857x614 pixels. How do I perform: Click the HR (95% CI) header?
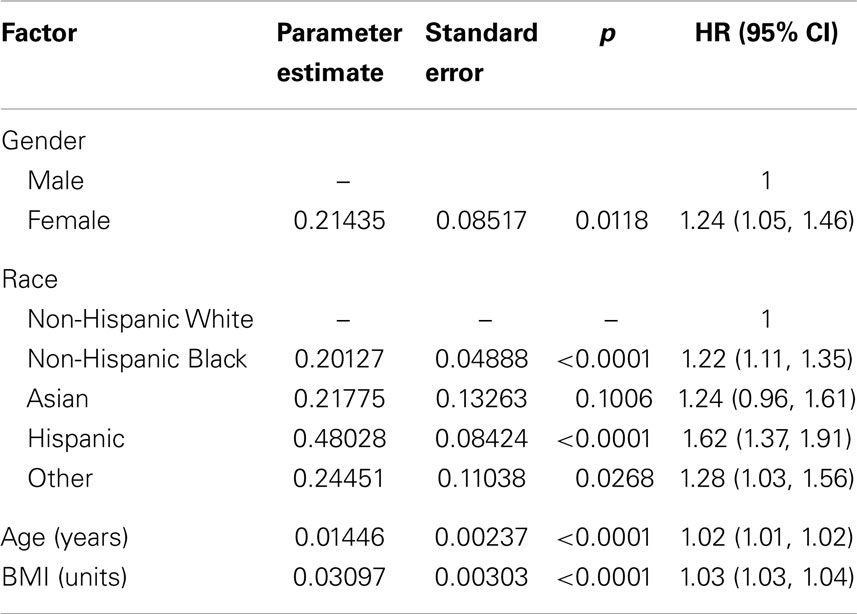766,33
